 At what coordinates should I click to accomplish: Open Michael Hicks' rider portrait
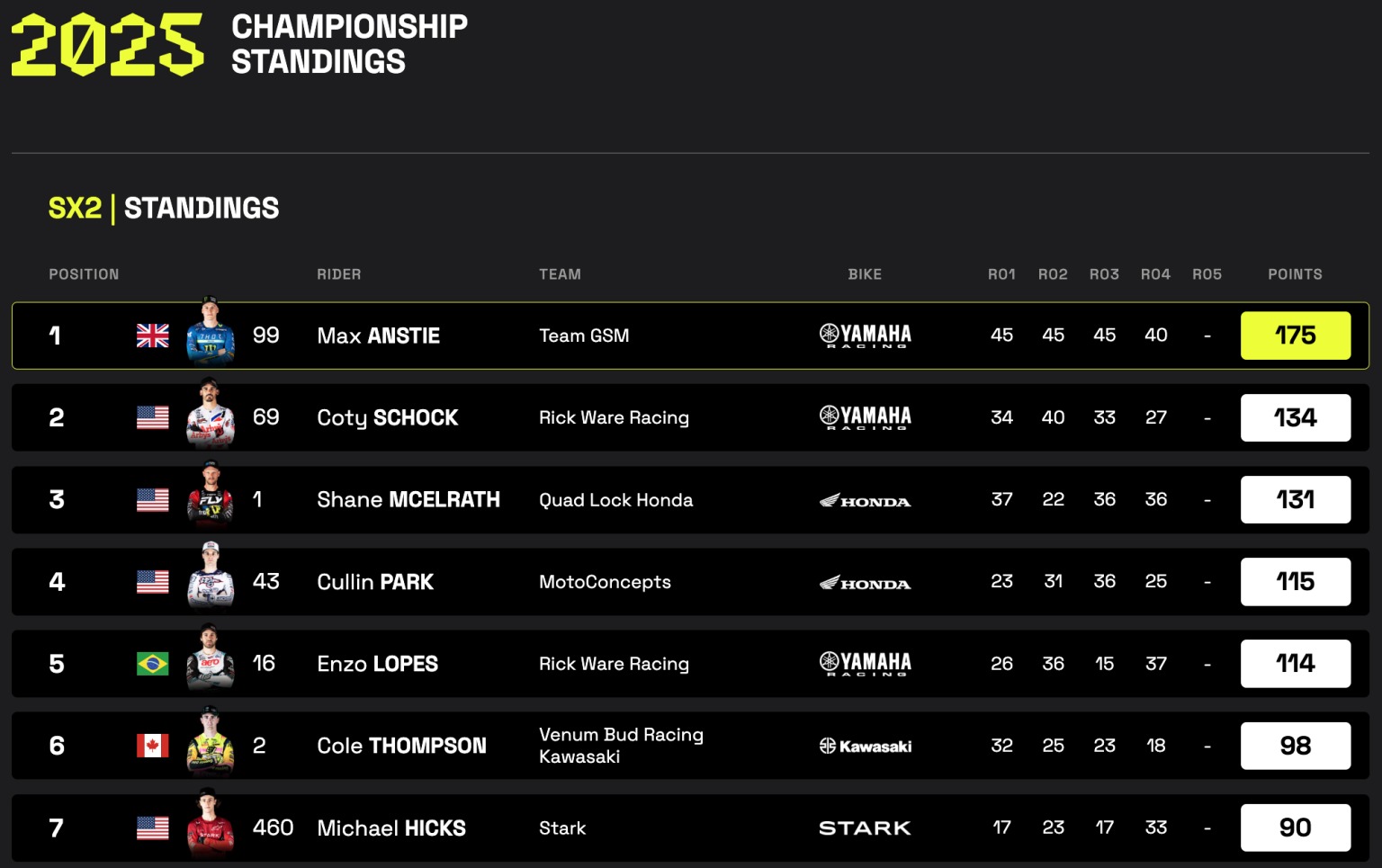210,823
